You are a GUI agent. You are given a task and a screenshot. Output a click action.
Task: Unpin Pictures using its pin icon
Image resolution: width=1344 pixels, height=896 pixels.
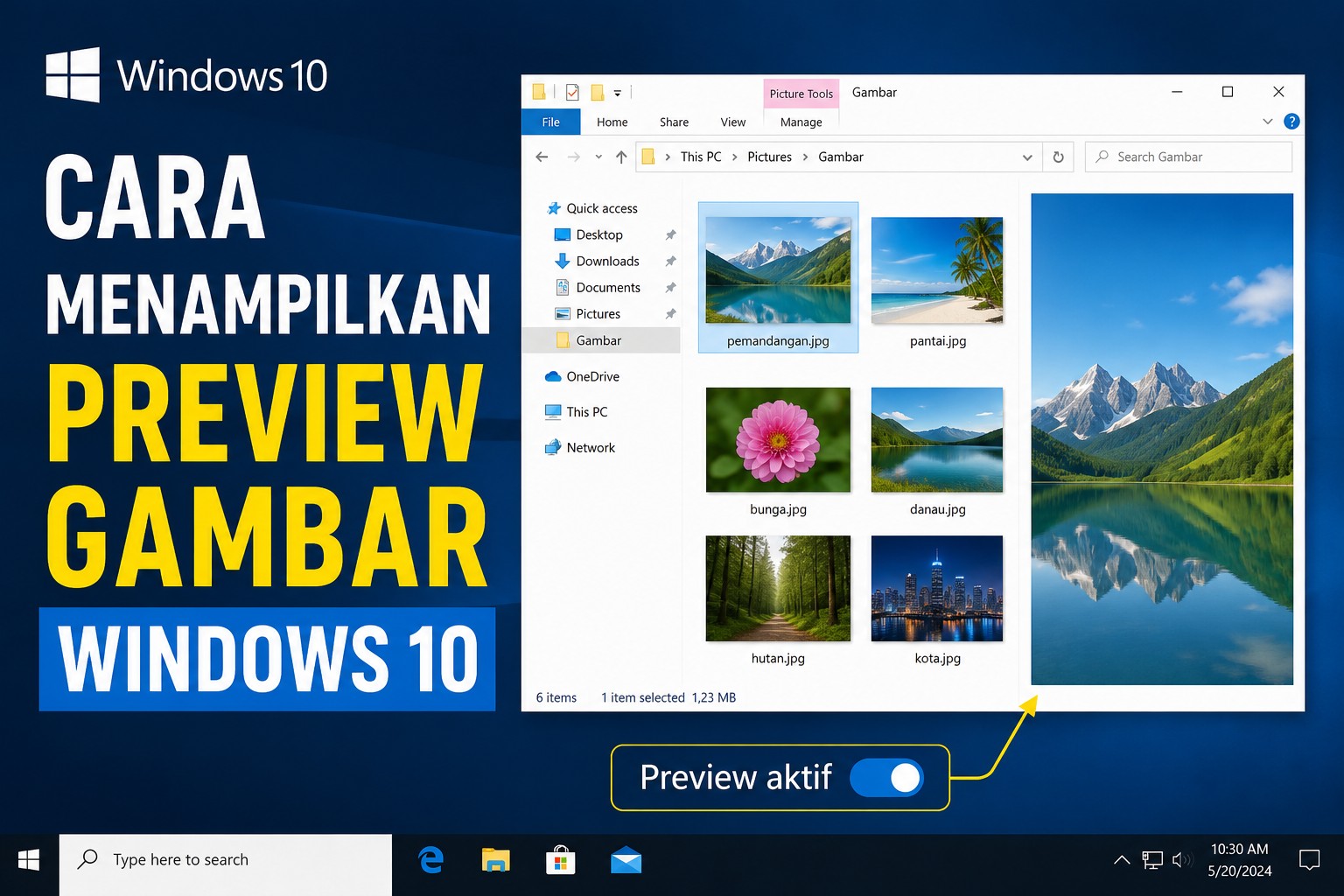(x=670, y=313)
